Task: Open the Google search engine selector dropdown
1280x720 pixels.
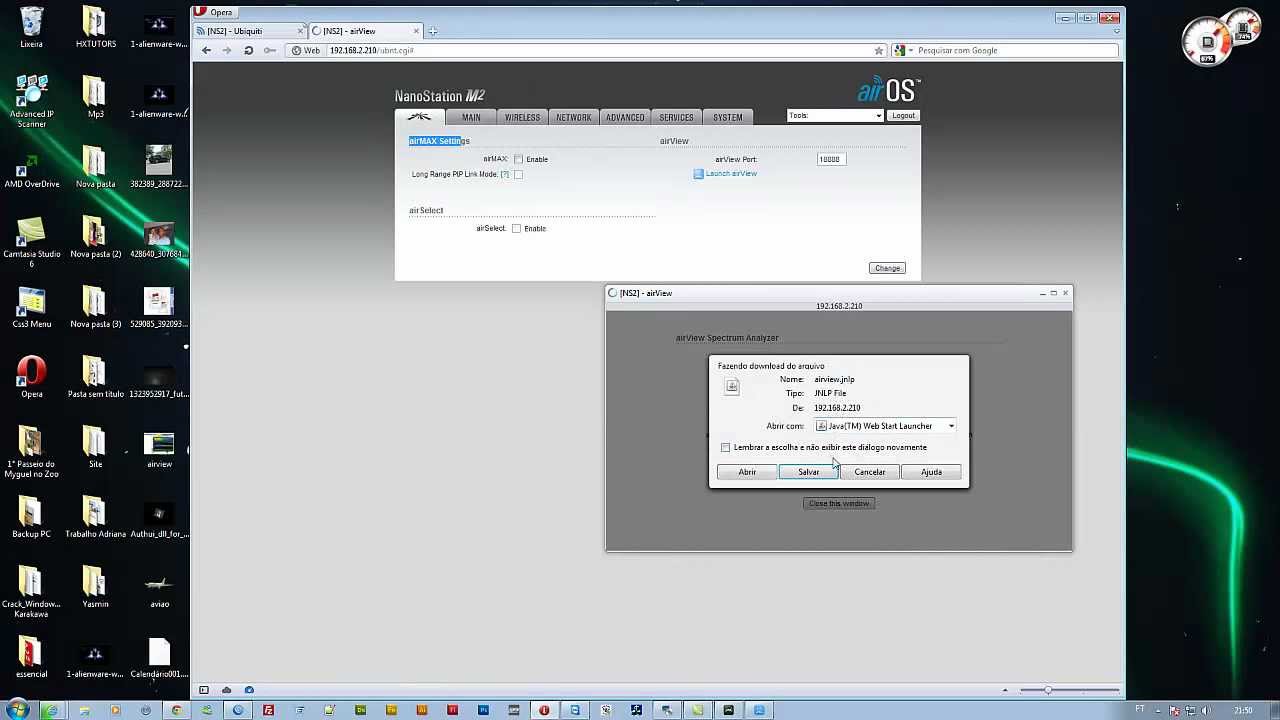Action: point(902,50)
